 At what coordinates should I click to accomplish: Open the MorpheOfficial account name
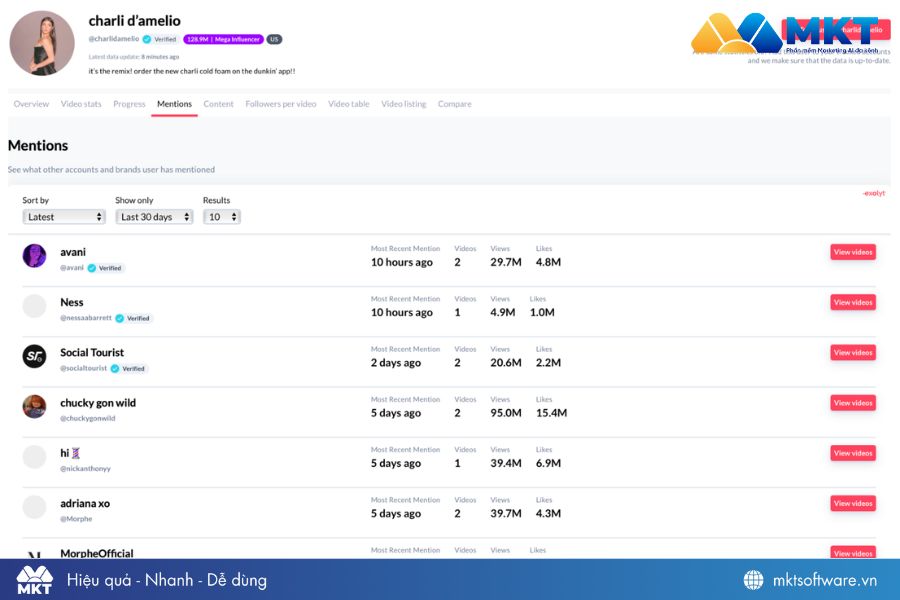[97, 553]
